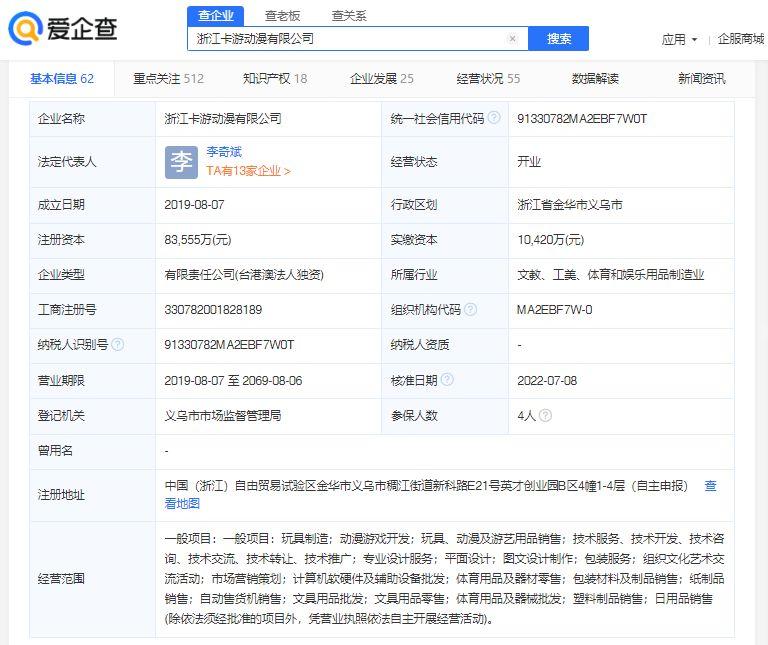768x645 pixels.
Task: Select the credit code 91330782MA2EBF7W0T beside 统一社会信用代码
Action: coord(582,119)
